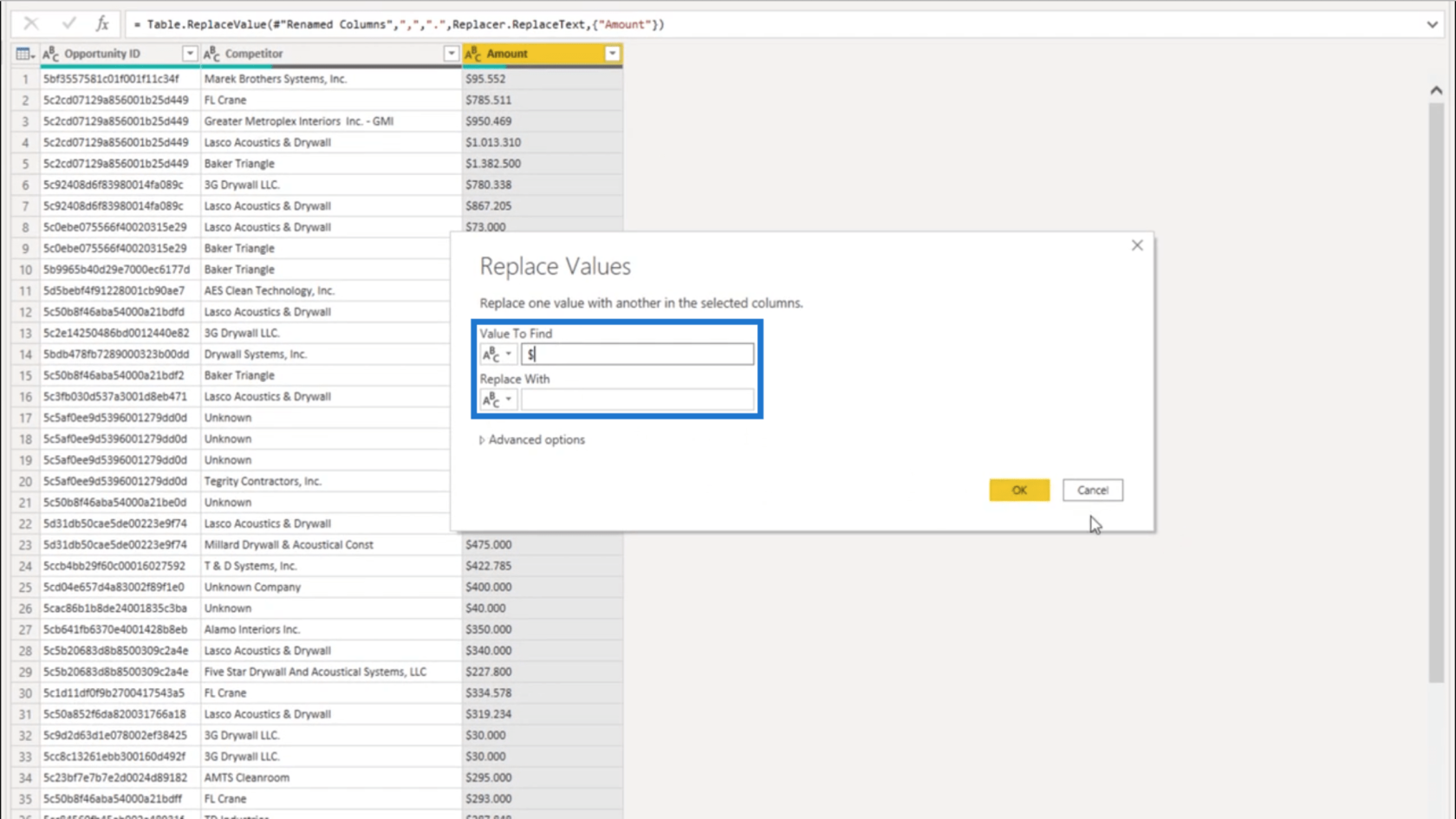Click the formula text in formula bar
The height and width of the screenshot is (819, 1456).
pyautogui.click(x=399, y=24)
